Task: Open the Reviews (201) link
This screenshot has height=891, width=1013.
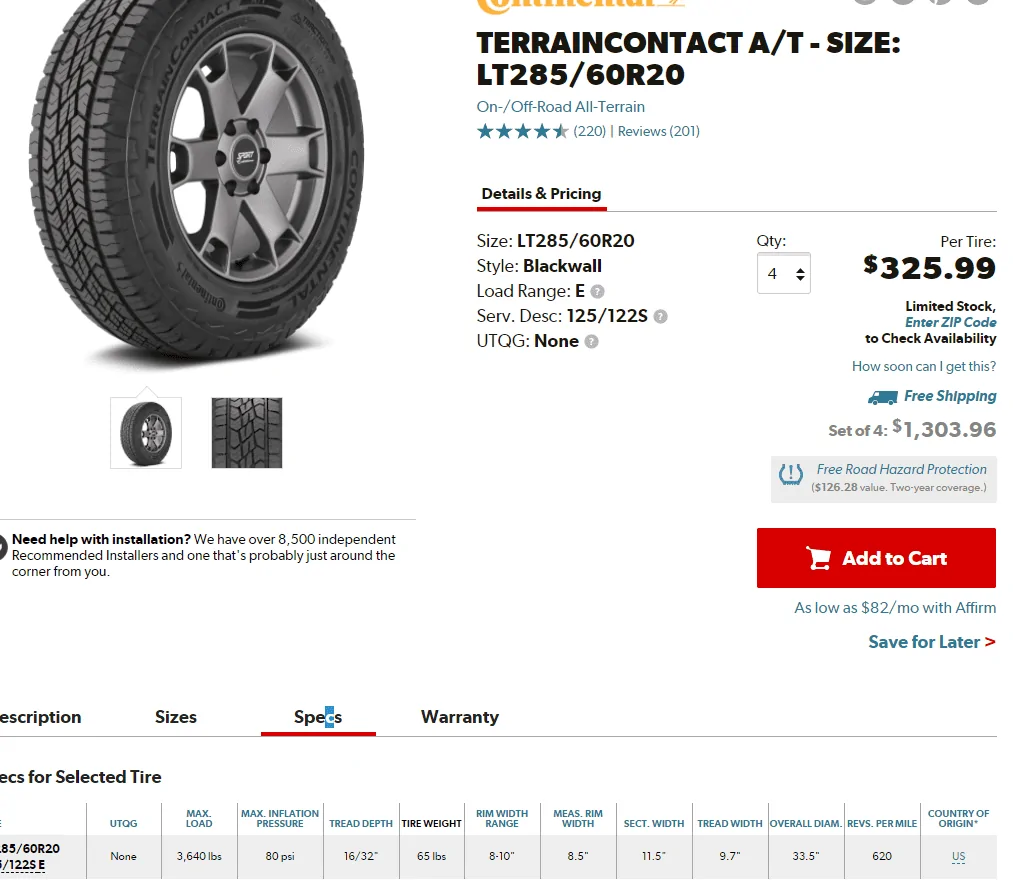Action: [658, 131]
